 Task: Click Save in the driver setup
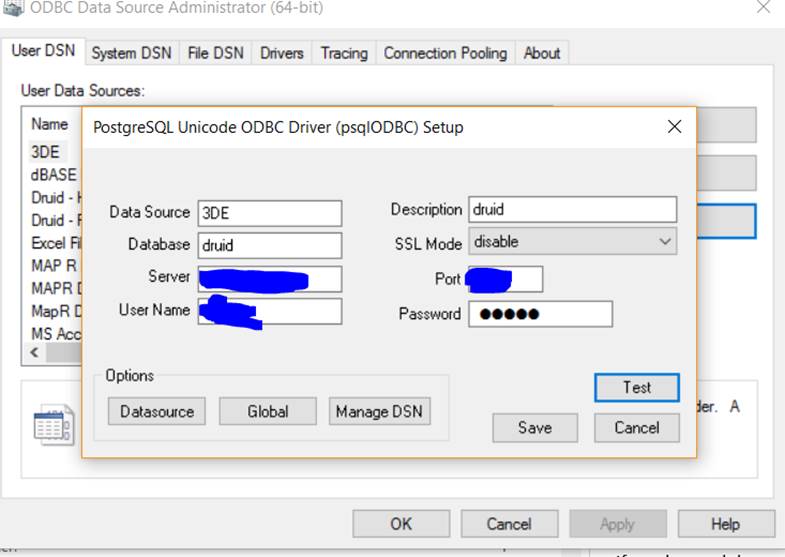[x=535, y=428]
